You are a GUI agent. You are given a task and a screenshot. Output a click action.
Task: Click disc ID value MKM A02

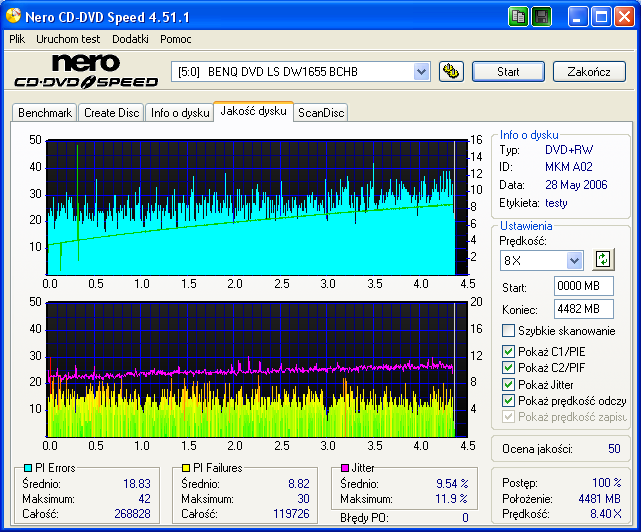tap(569, 167)
